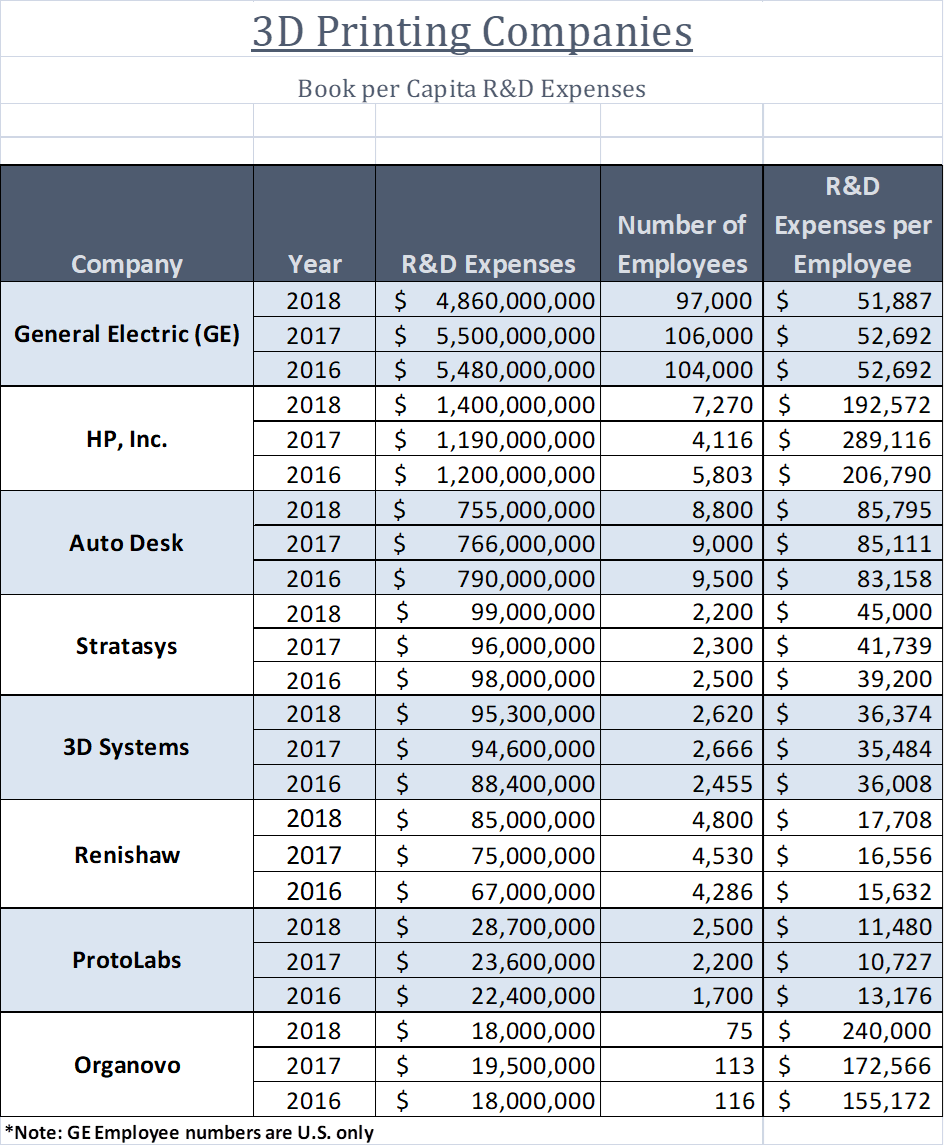This screenshot has width=944, height=1146.
Task: Select the "R&D Expenses per Employee" header
Action: 853,225
